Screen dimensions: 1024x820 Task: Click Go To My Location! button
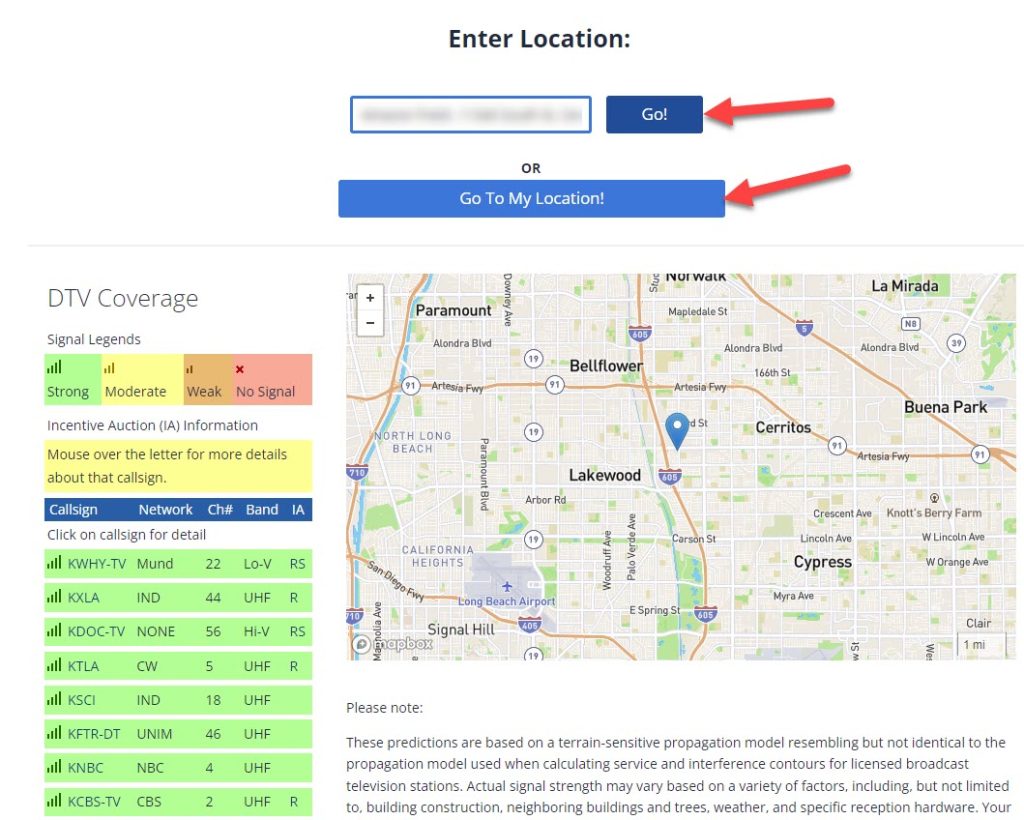tap(532, 198)
